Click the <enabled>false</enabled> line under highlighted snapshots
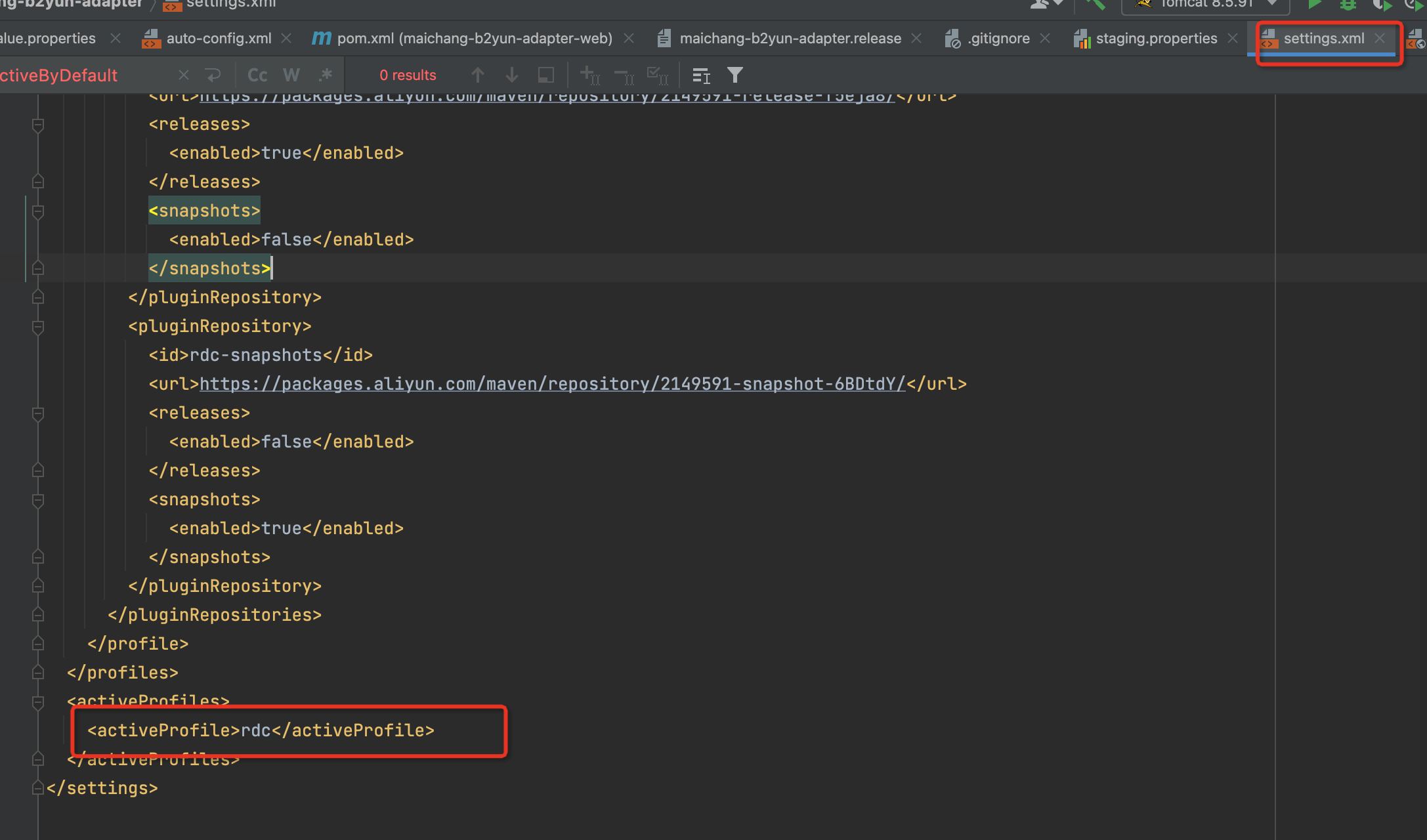This screenshot has height=840, width=1427. [291, 240]
